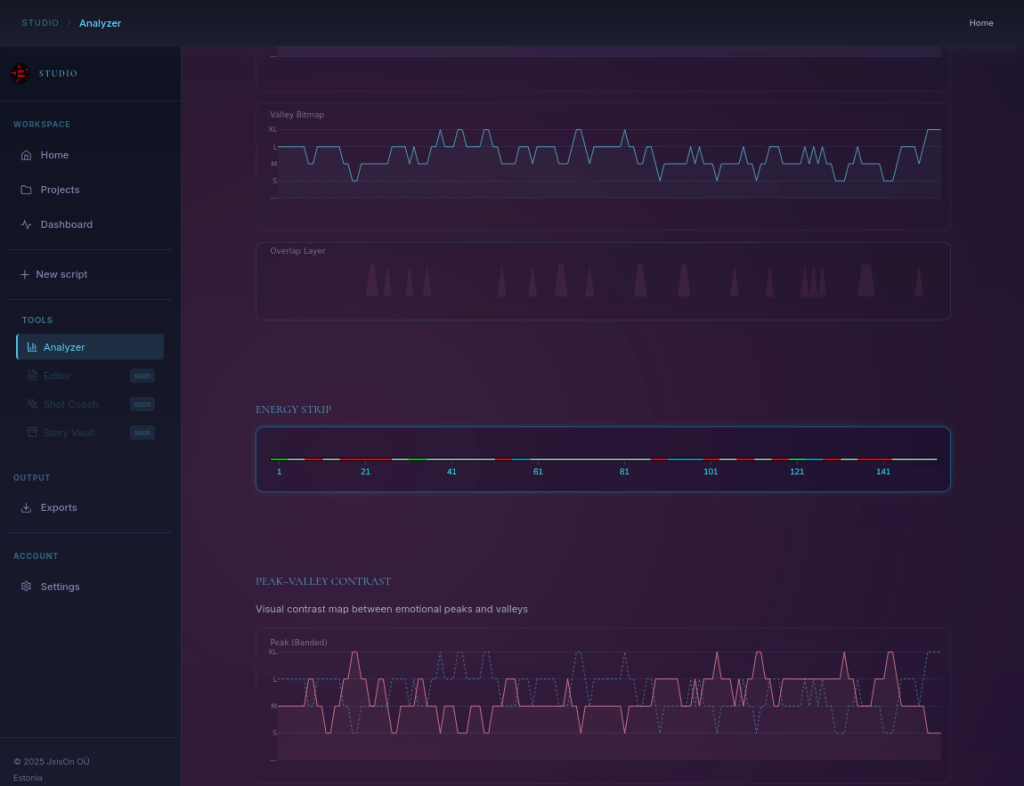Click scene marker 101 on Energy Strip
Image resolution: width=1024 pixels, height=786 pixels.
[710, 471]
